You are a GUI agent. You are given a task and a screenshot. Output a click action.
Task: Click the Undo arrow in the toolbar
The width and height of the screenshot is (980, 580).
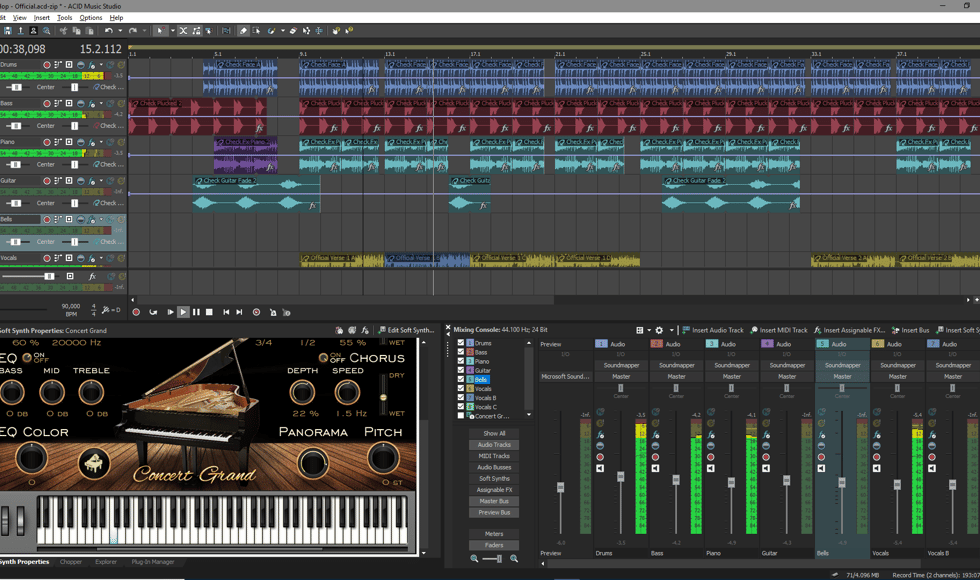pos(109,31)
